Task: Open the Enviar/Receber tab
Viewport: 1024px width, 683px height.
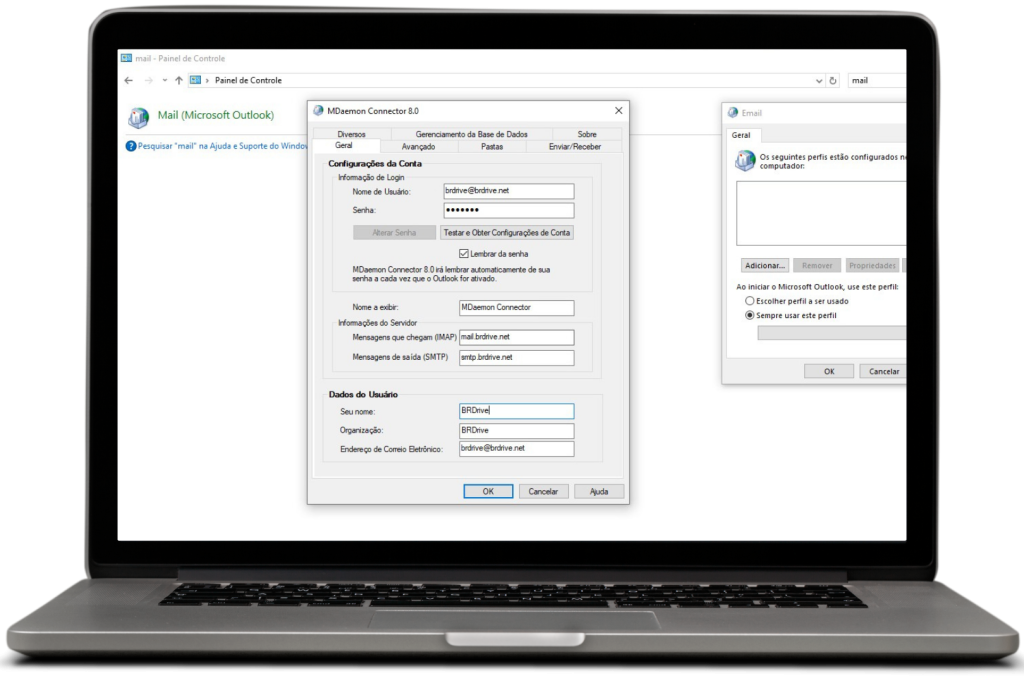Action: [x=575, y=147]
